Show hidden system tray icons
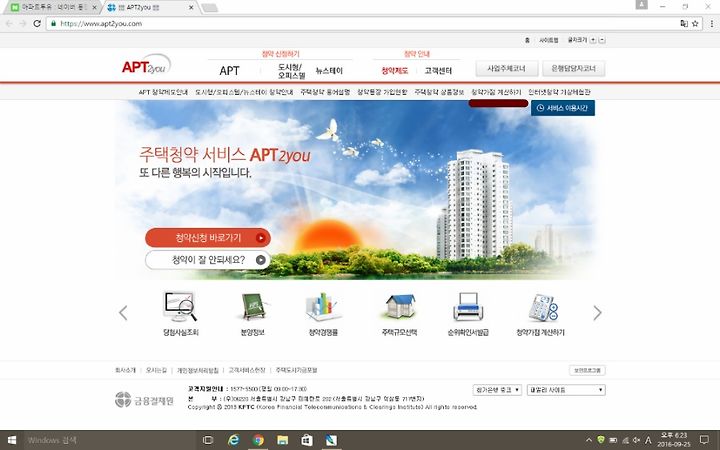 (589, 440)
